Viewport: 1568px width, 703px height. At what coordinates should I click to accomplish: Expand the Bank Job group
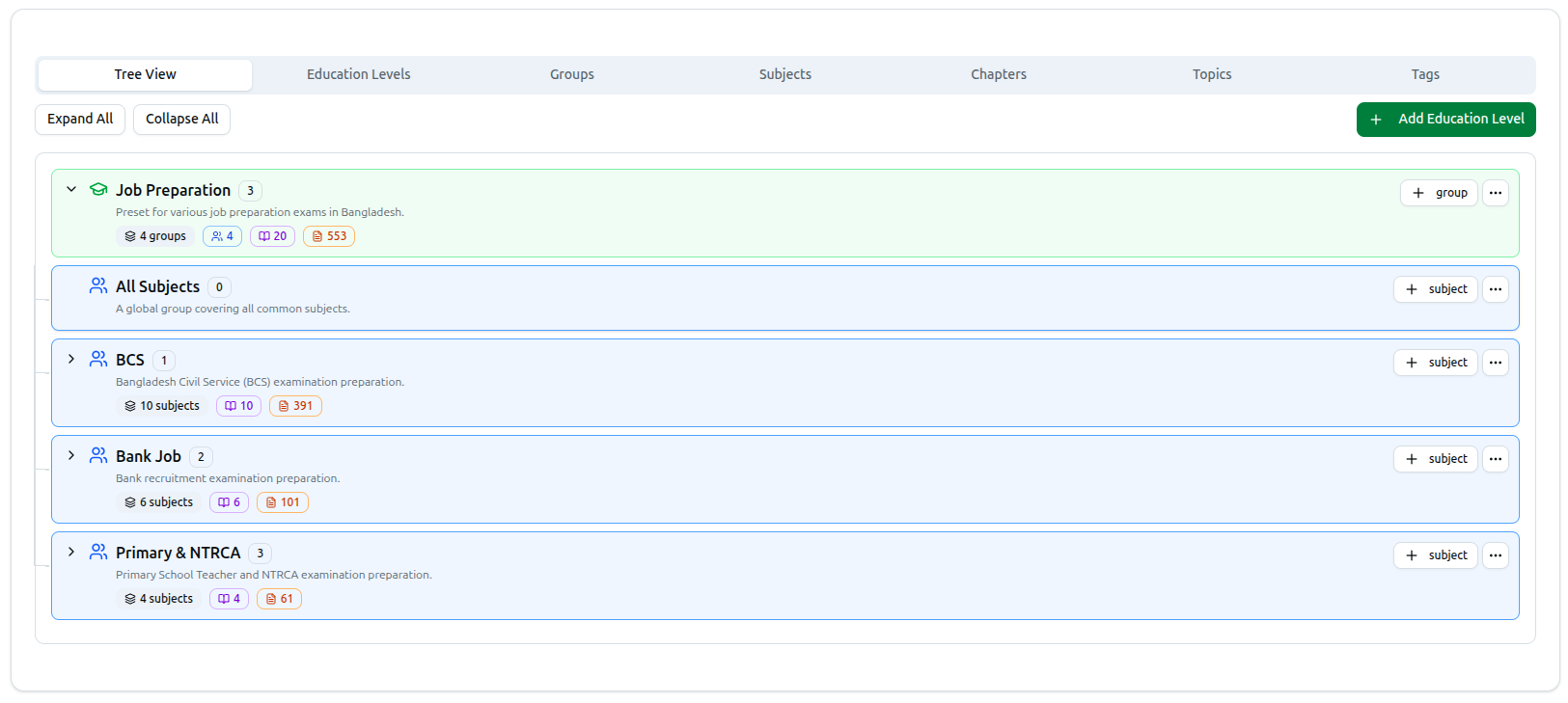[71, 455]
